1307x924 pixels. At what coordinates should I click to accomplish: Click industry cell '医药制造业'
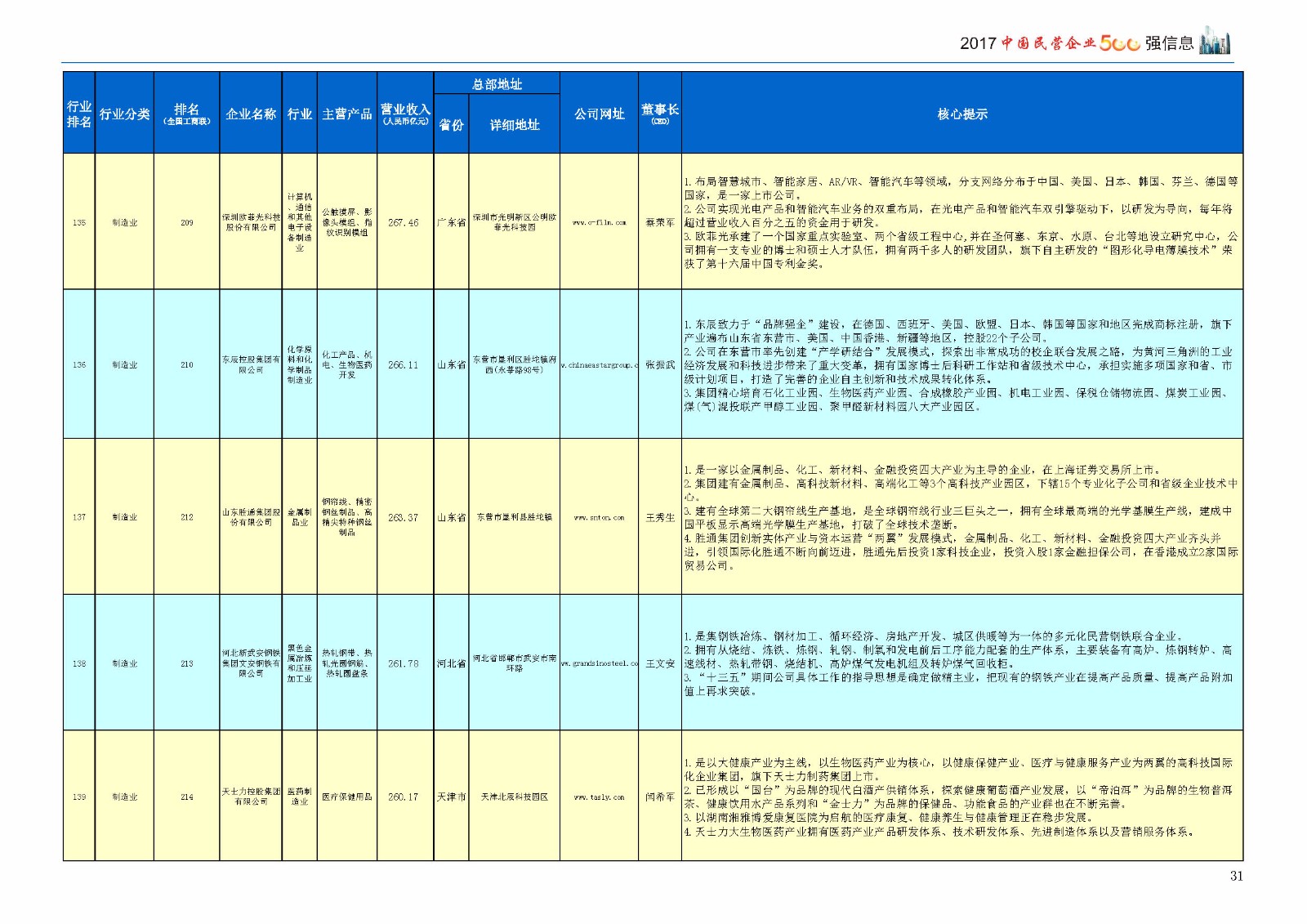click(300, 797)
